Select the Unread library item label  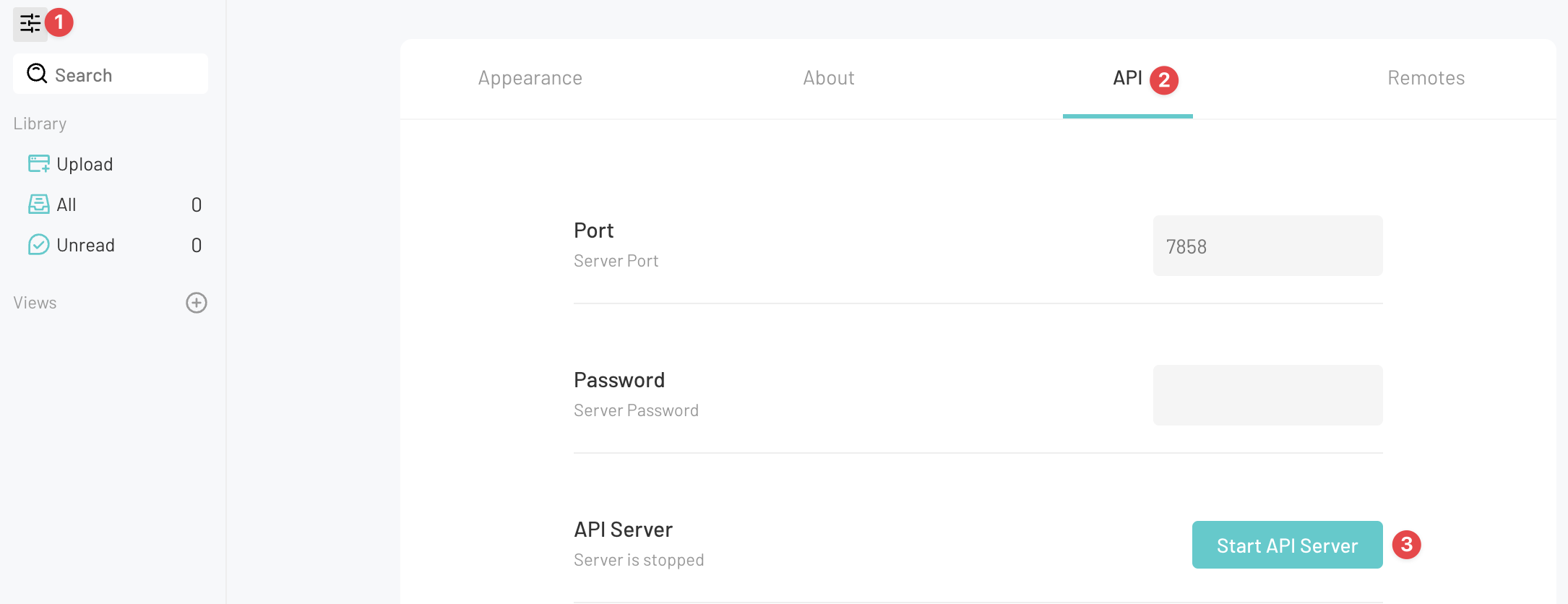pyautogui.click(x=85, y=246)
